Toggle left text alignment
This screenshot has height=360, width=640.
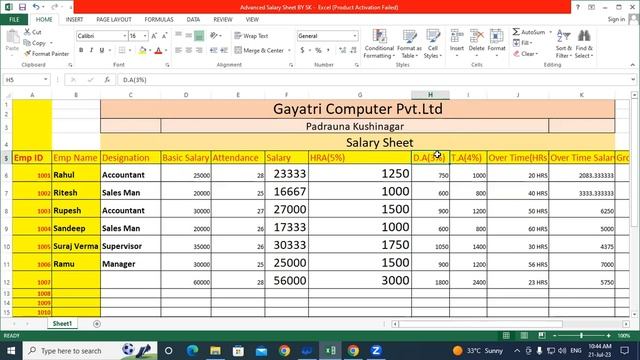(178, 50)
